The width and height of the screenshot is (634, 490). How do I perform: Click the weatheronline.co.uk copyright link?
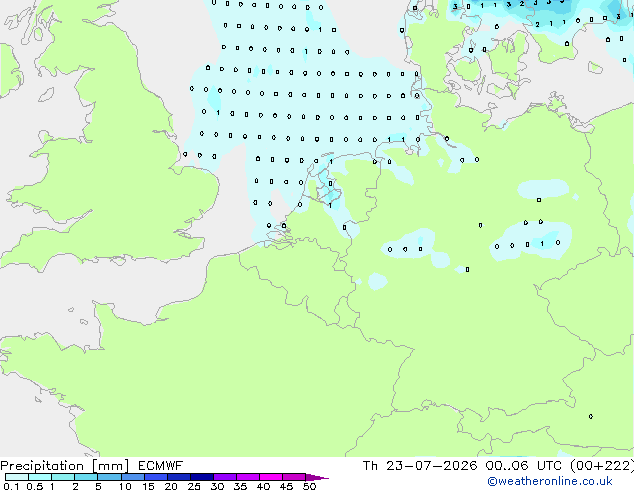550,481
